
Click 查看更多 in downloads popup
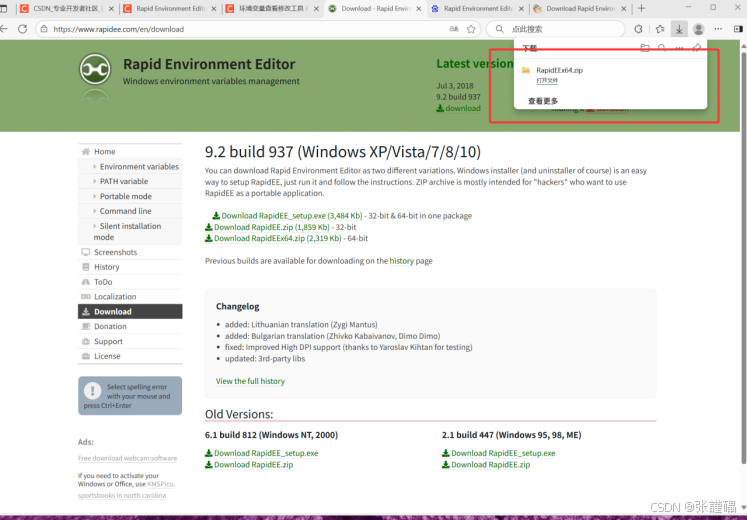pyautogui.click(x=543, y=101)
